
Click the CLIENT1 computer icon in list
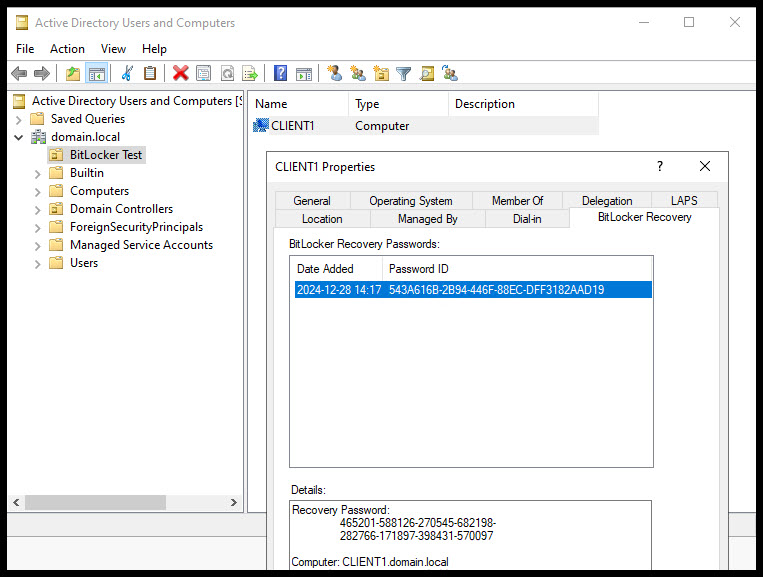click(x=261, y=126)
